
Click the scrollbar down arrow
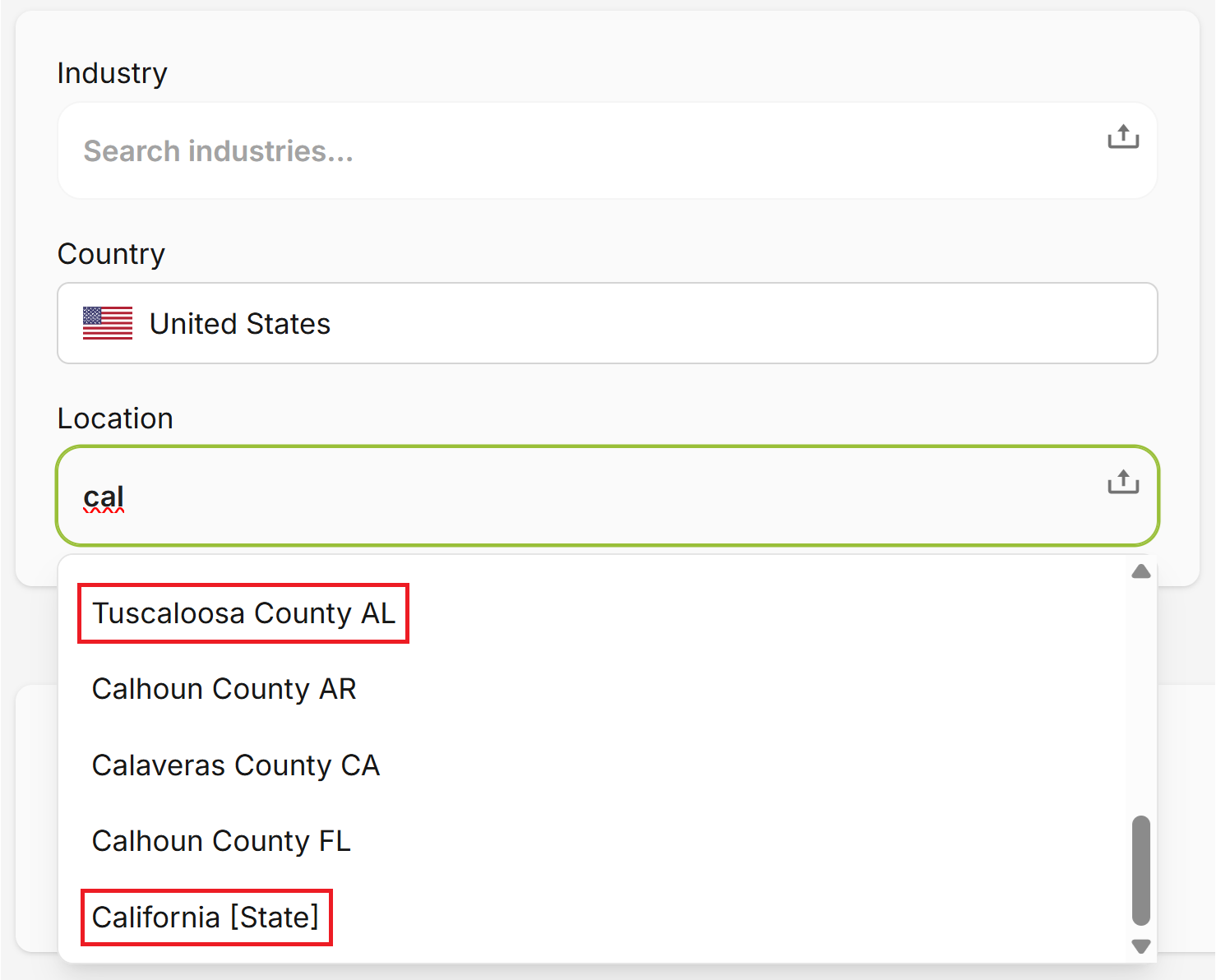click(1140, 945)
